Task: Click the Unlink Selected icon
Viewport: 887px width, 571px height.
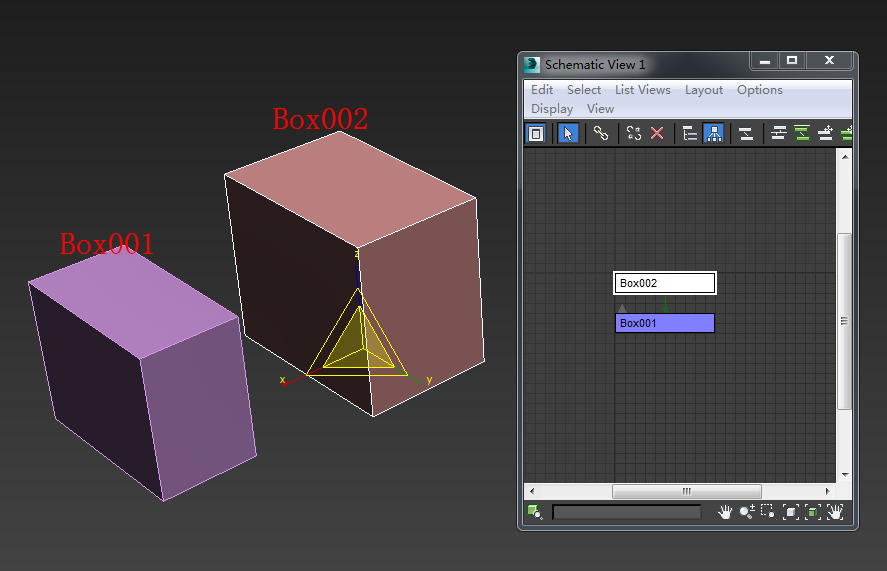Action: [634, 134]
